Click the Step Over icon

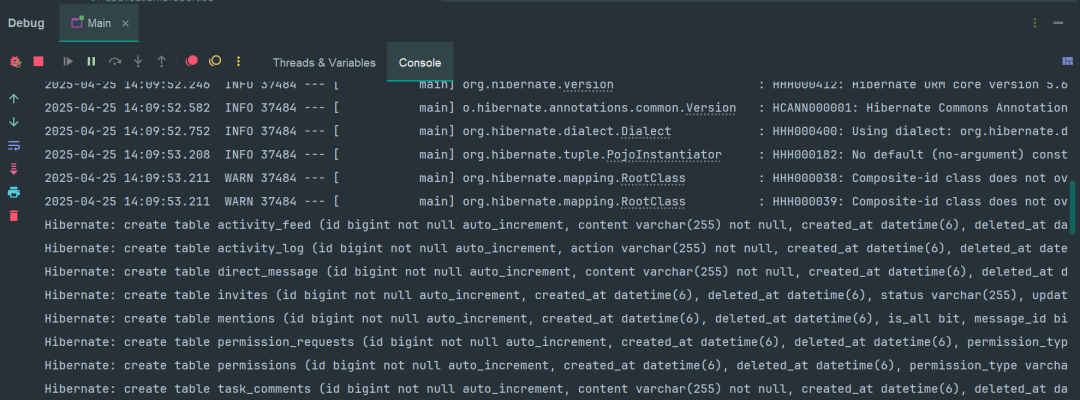114,61
